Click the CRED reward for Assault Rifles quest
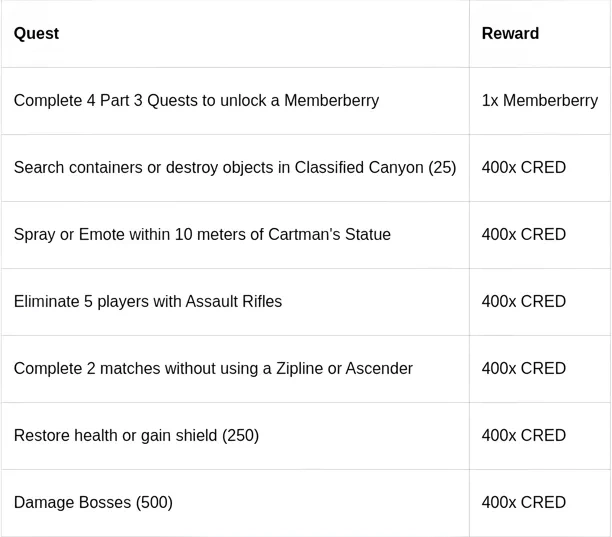 click(523, 302)
